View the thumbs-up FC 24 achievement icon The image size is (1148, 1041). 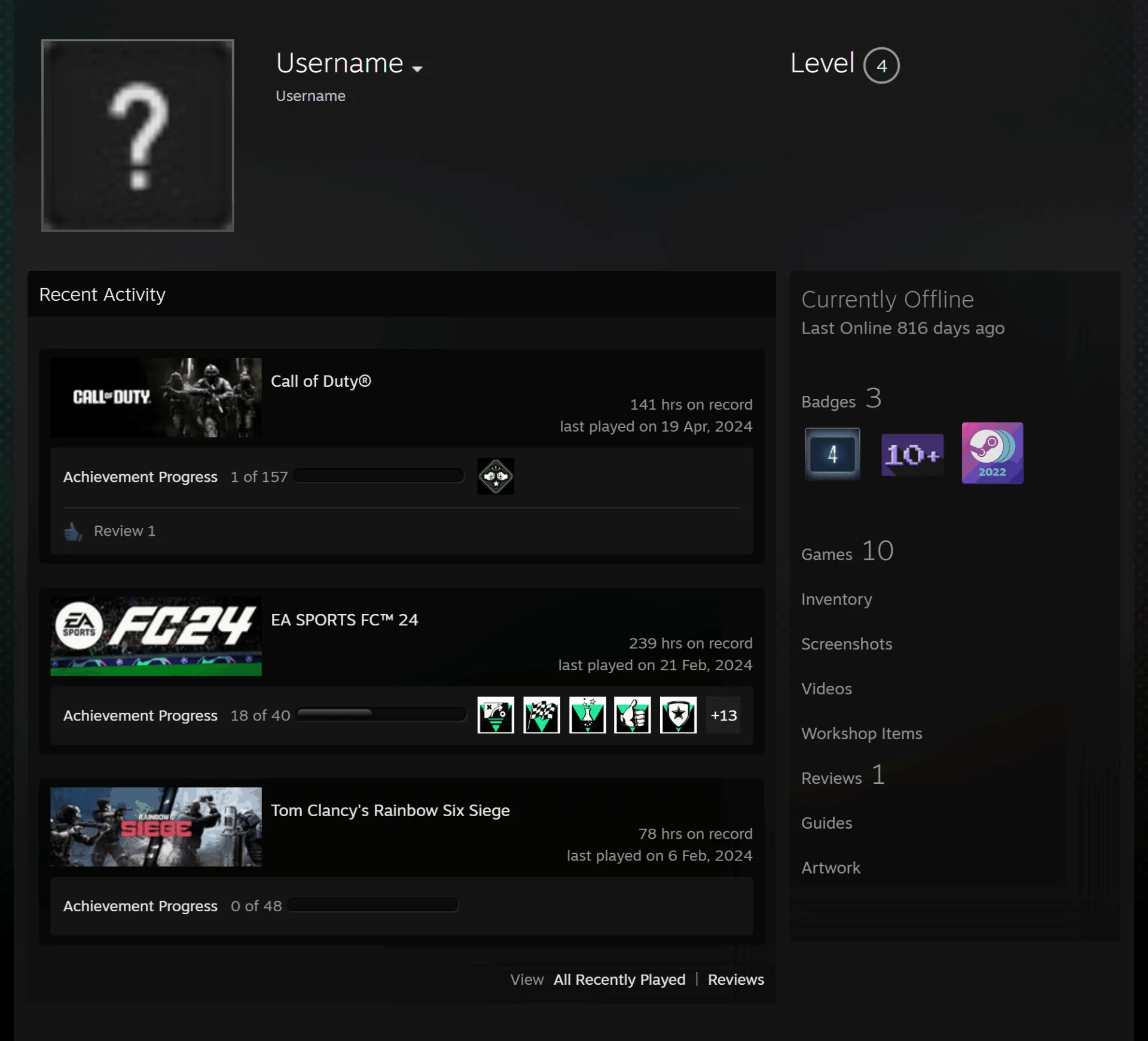tap(633, 715)
